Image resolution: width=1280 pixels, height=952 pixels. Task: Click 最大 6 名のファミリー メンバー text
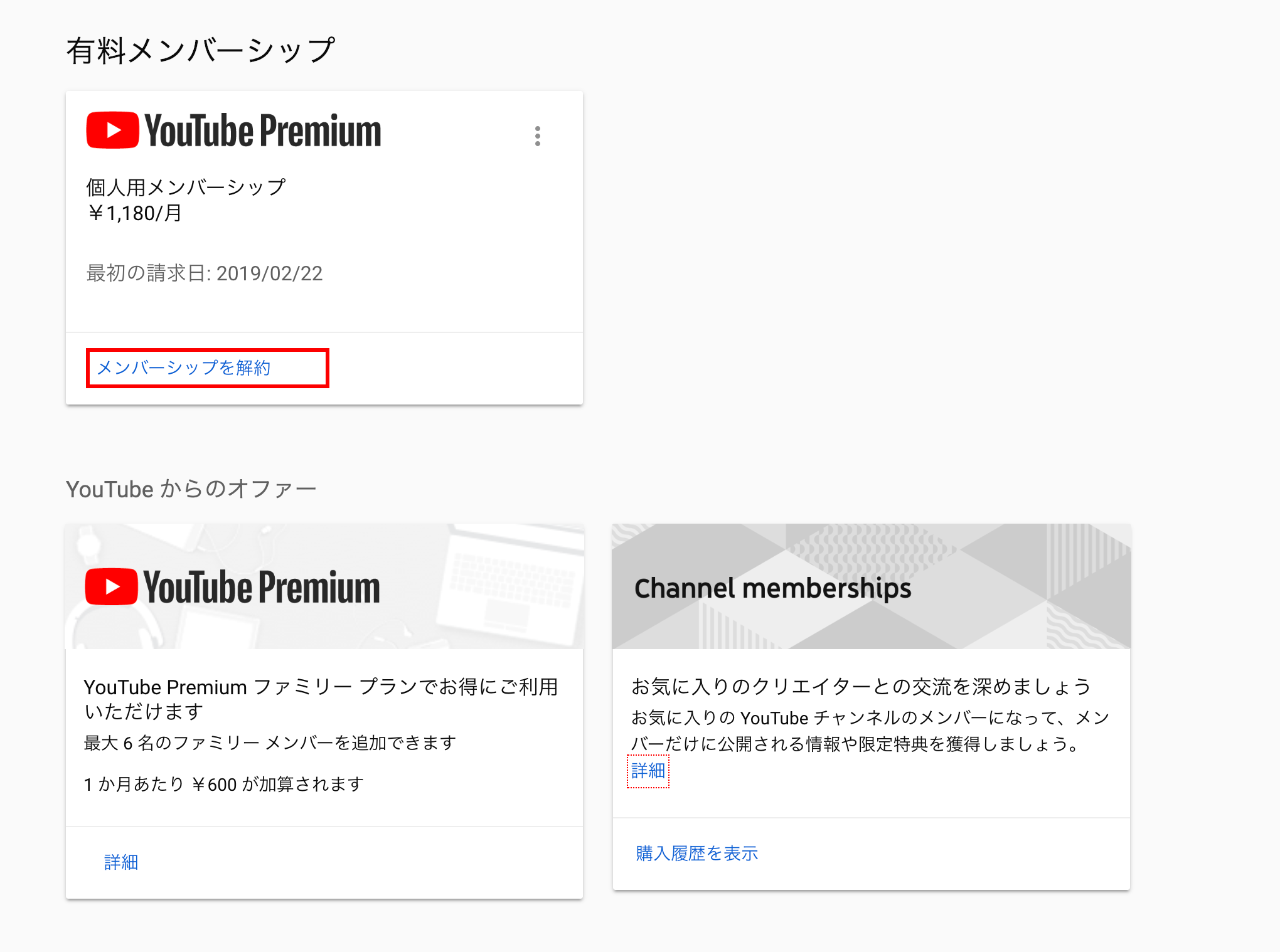[x=270, y=743]
